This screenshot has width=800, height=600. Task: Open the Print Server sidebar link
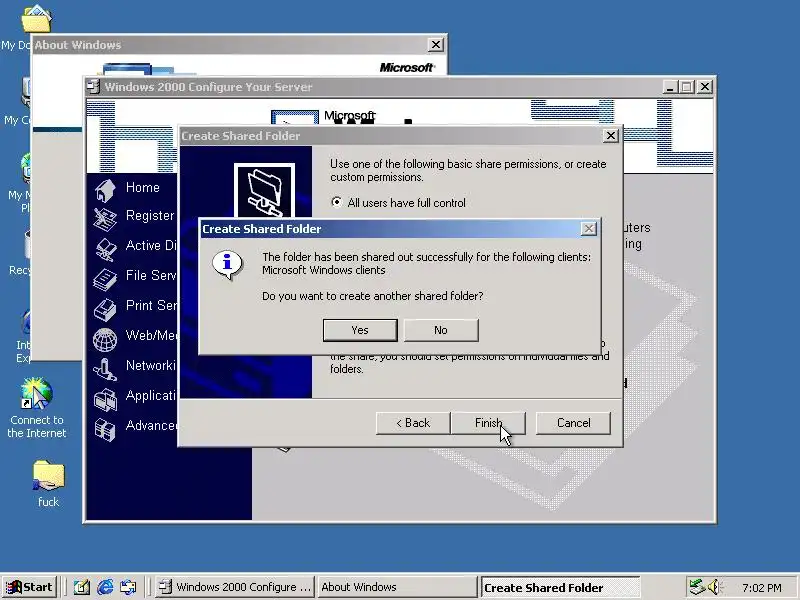click(x=151, y=305)
